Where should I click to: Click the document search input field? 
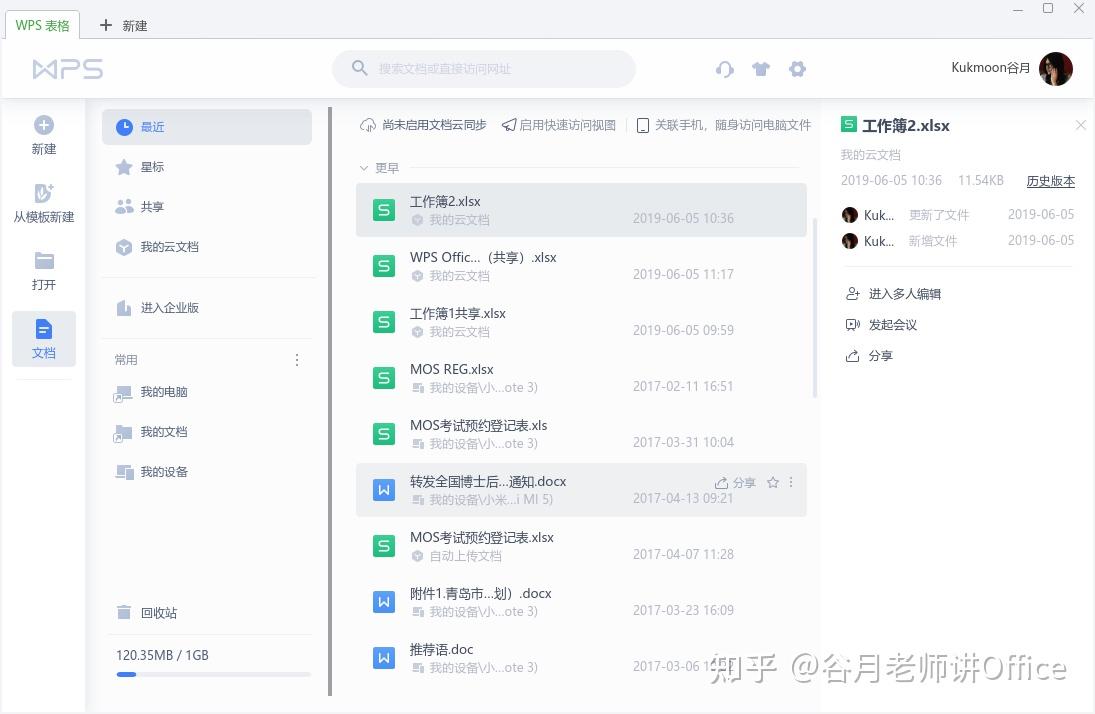tap(483, 68)
